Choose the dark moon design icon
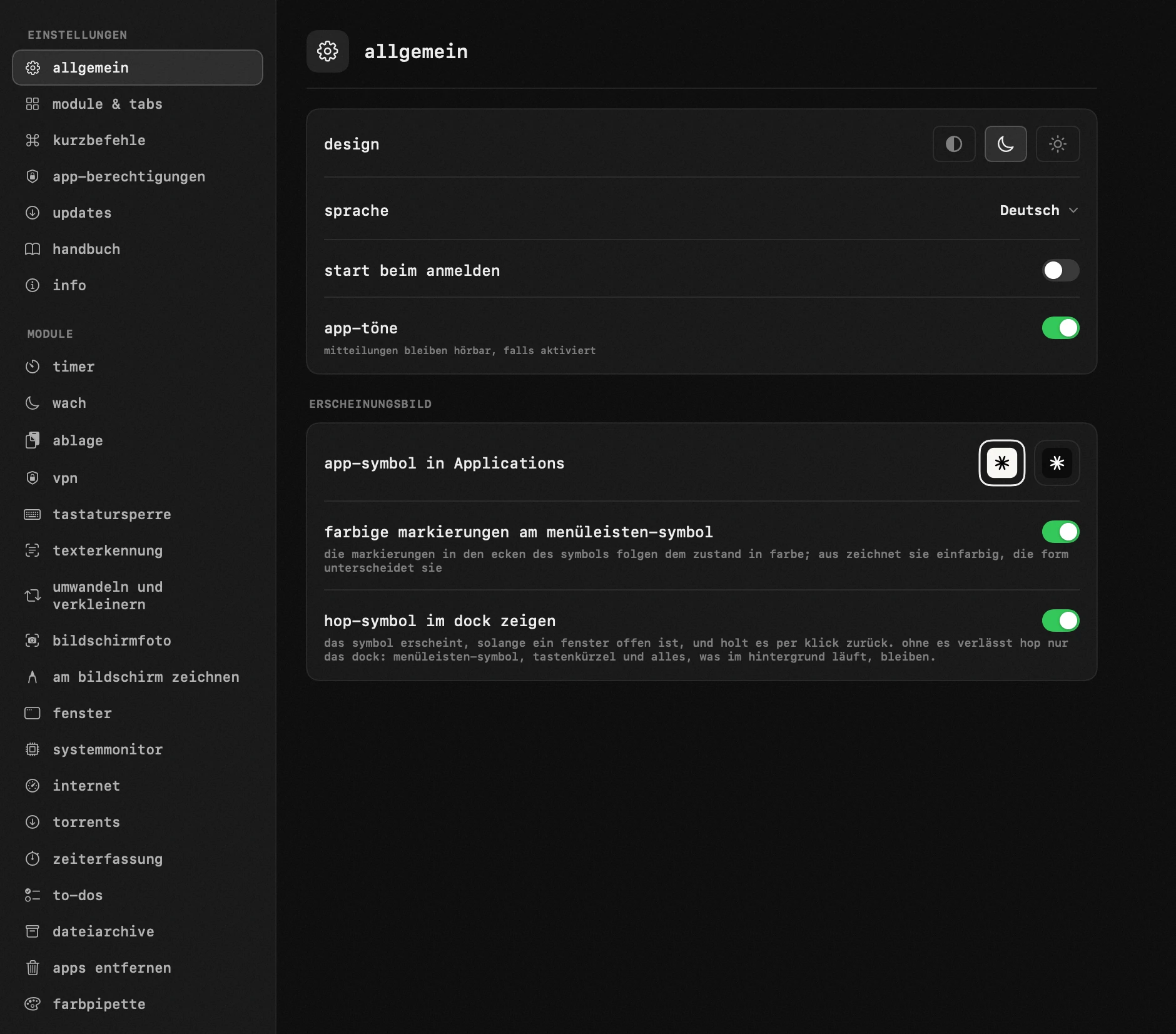The image size is (1176, 1034). (x=1005, y=144)
